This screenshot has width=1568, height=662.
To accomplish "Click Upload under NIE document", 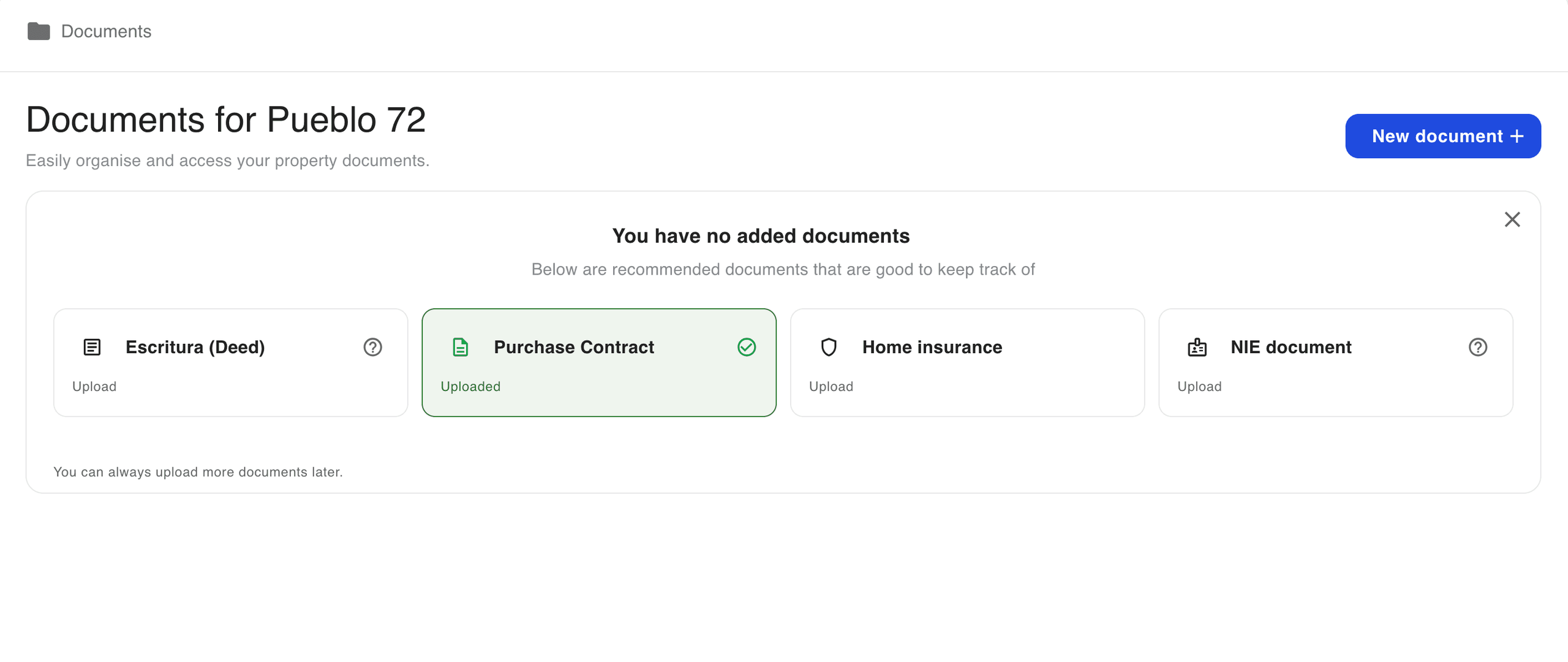I will pos(1199,386).
